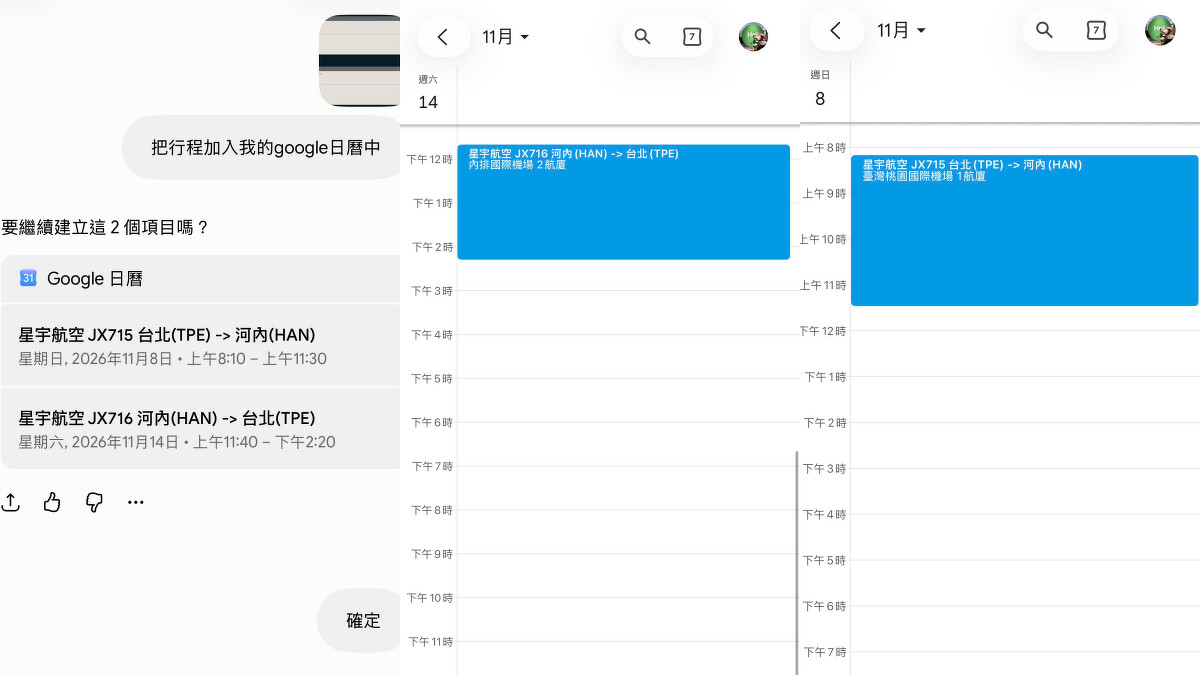The height and width of the screenshot is (675, 1200).
Task: Open profile avatar in the 週六 14 calendar
Action: (753, 37)
